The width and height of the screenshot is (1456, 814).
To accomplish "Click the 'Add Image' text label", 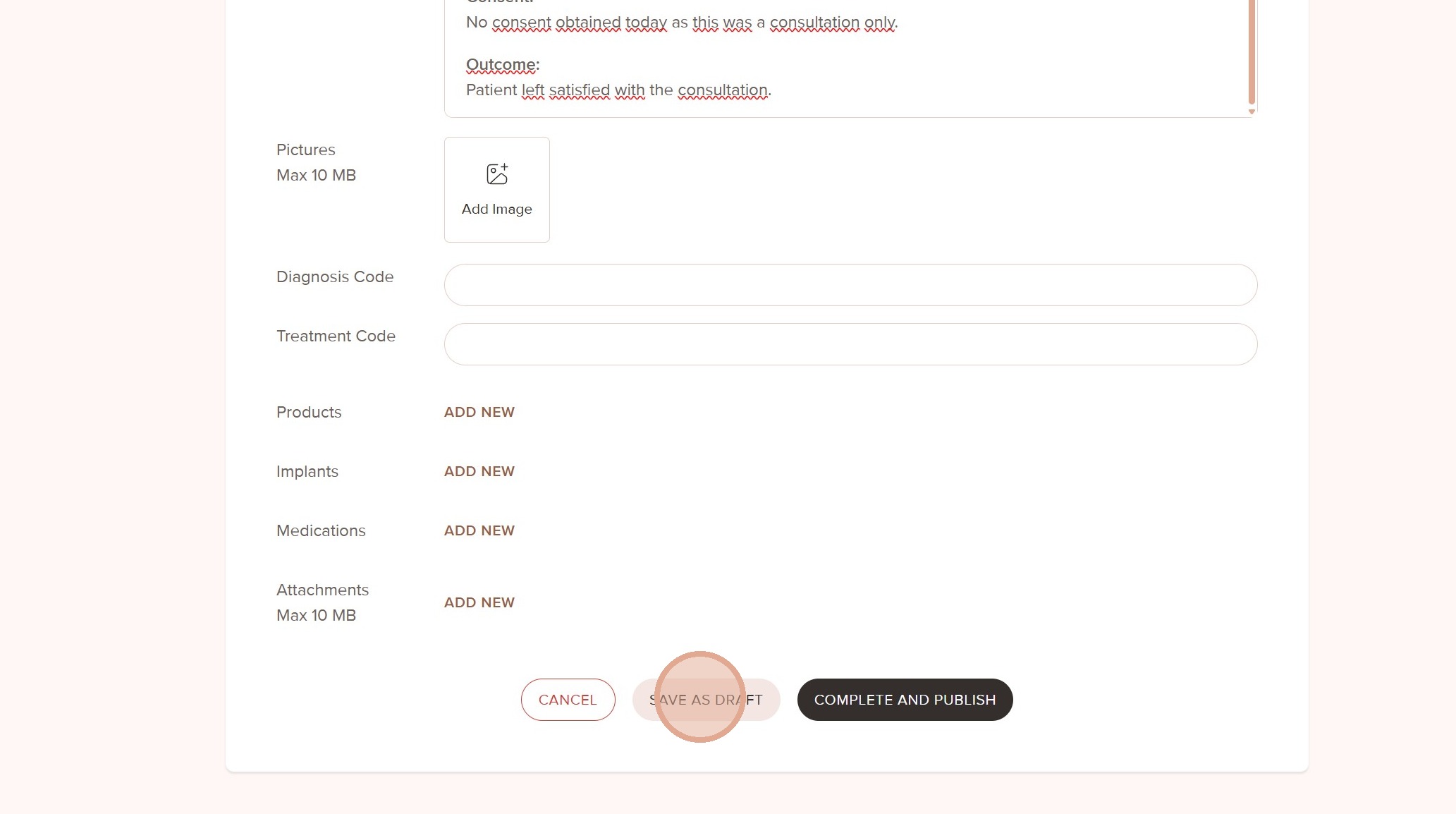I will click(497, 209).
